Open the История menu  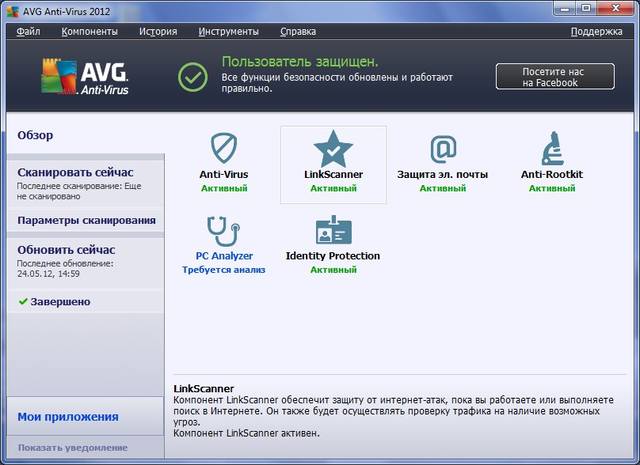[158, 31]
